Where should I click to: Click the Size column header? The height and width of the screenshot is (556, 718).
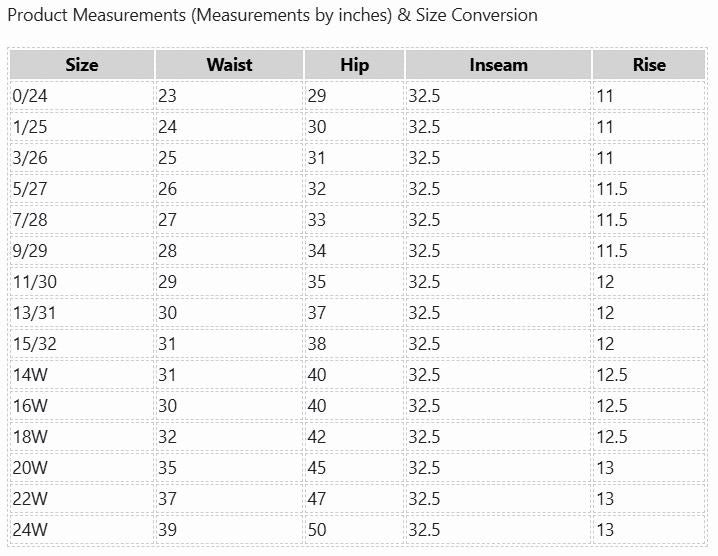click(x=82, y=65)
